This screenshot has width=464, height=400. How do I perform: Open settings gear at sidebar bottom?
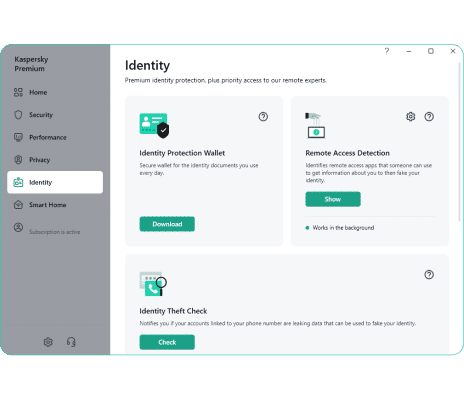click(x=48, y=342)
